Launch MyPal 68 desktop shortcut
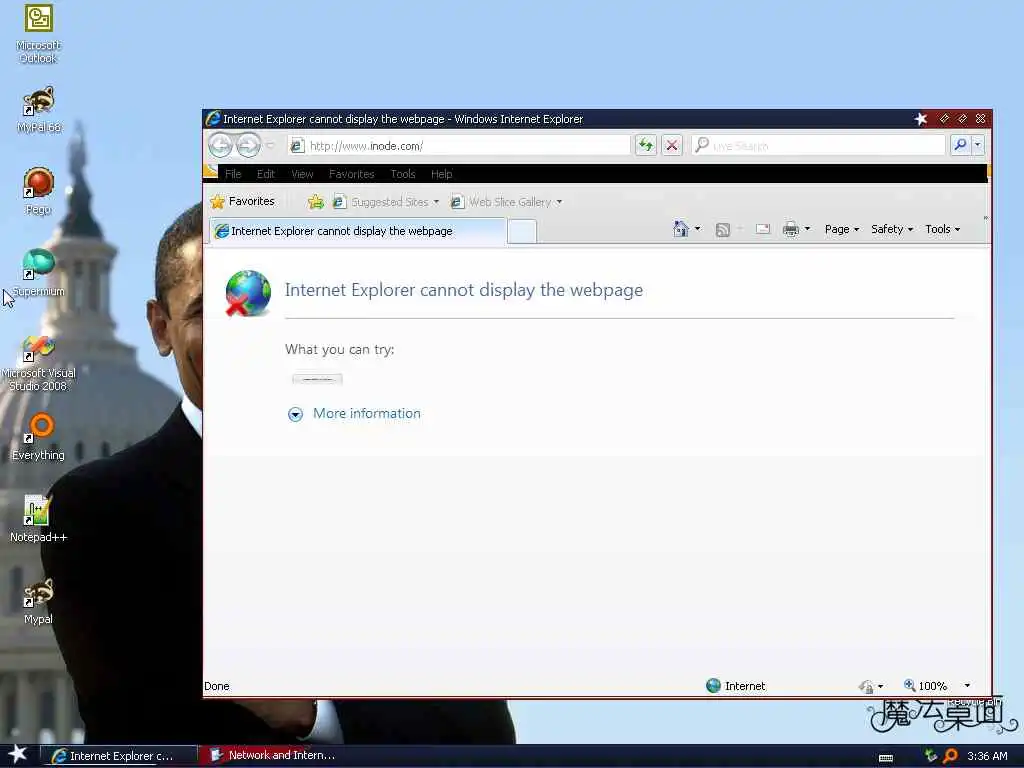1024x768 pixels. tap(39, 109)
